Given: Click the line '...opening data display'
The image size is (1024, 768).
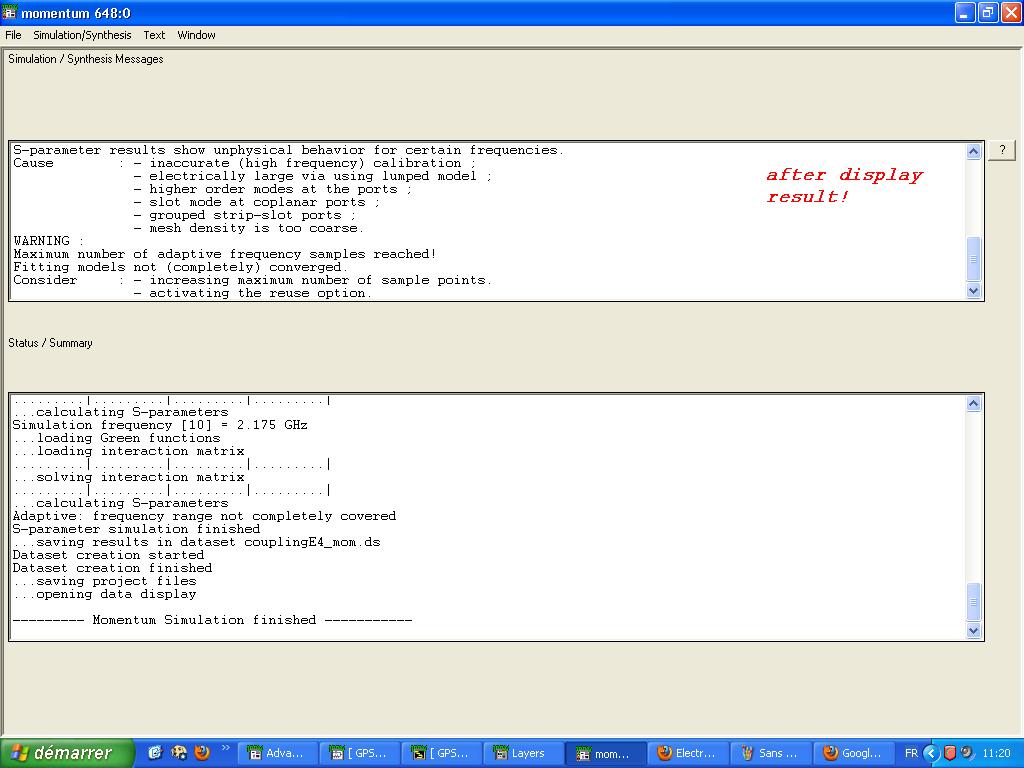Looking at the screenshot, I should tap(104, 594).
